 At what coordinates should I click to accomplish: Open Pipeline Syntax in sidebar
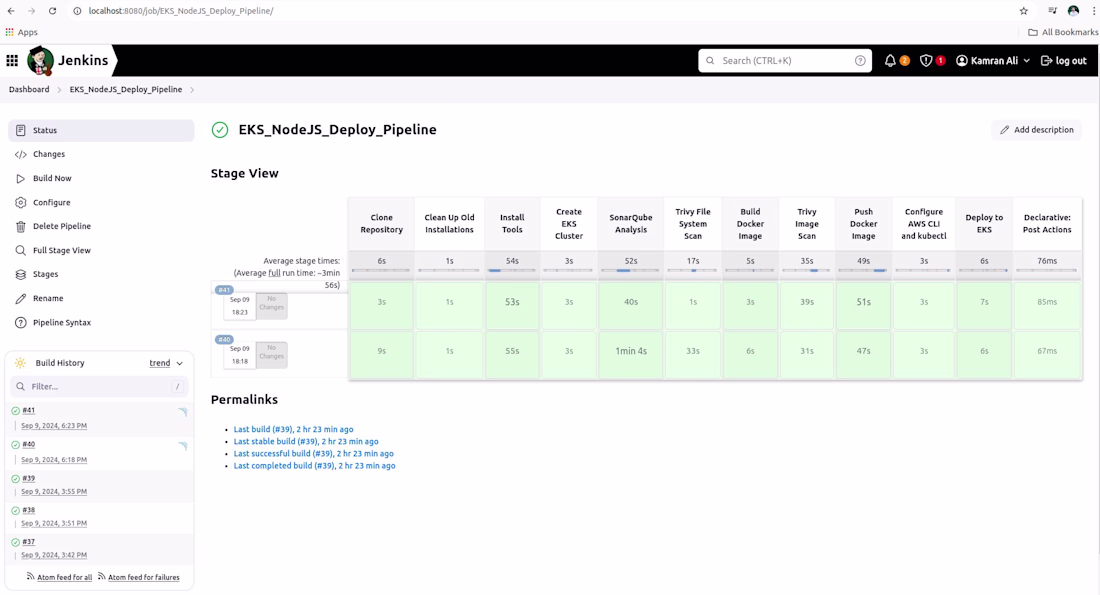(x=101, y=323)
